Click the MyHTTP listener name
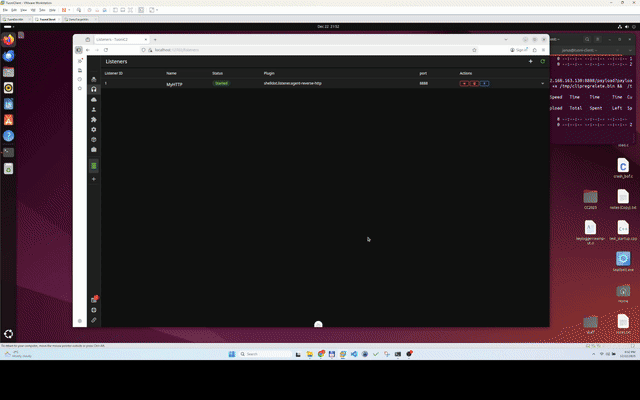The height and width of the screenshot is (400, 640). 174,84
